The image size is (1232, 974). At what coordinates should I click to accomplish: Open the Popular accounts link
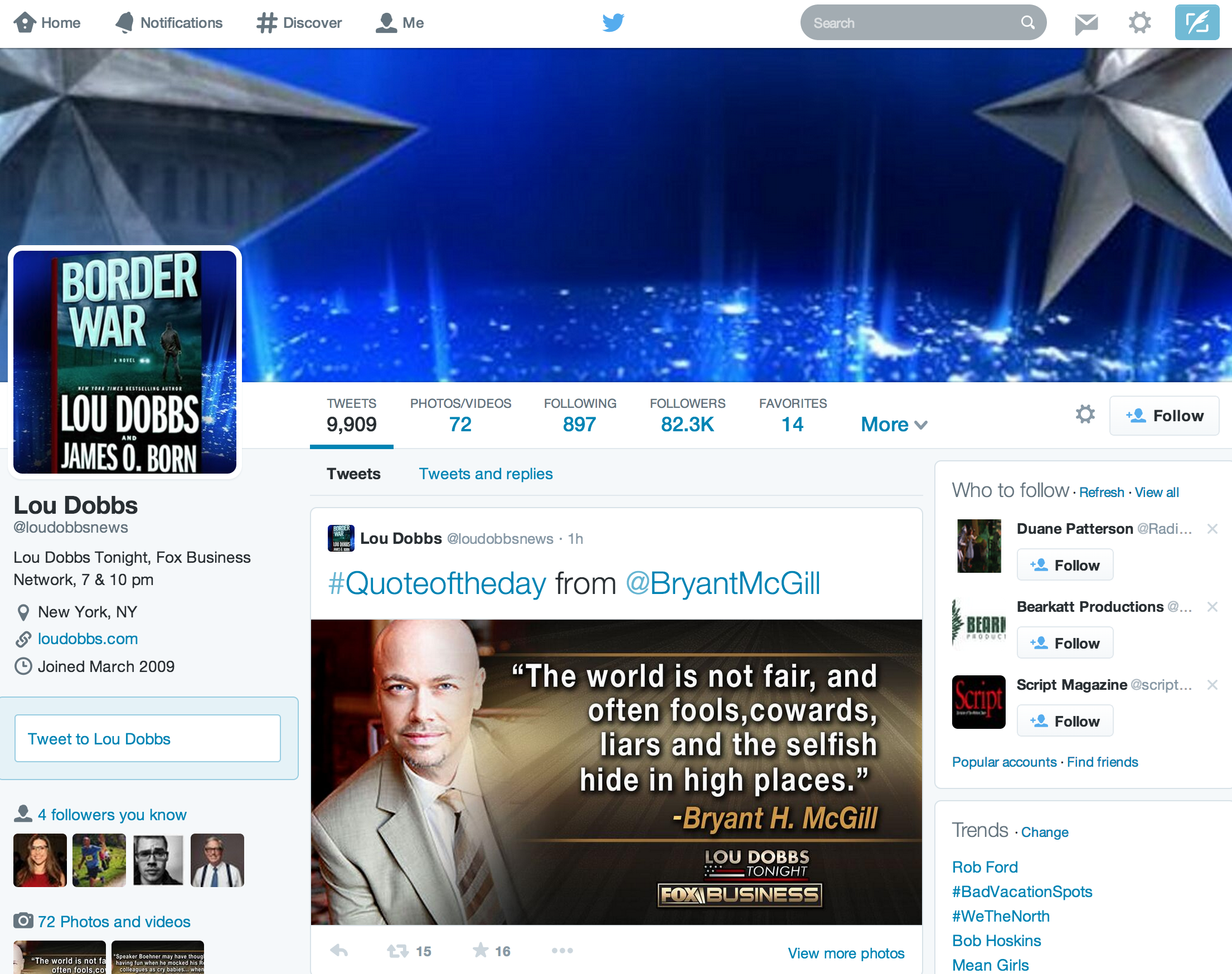point(1005,762)
